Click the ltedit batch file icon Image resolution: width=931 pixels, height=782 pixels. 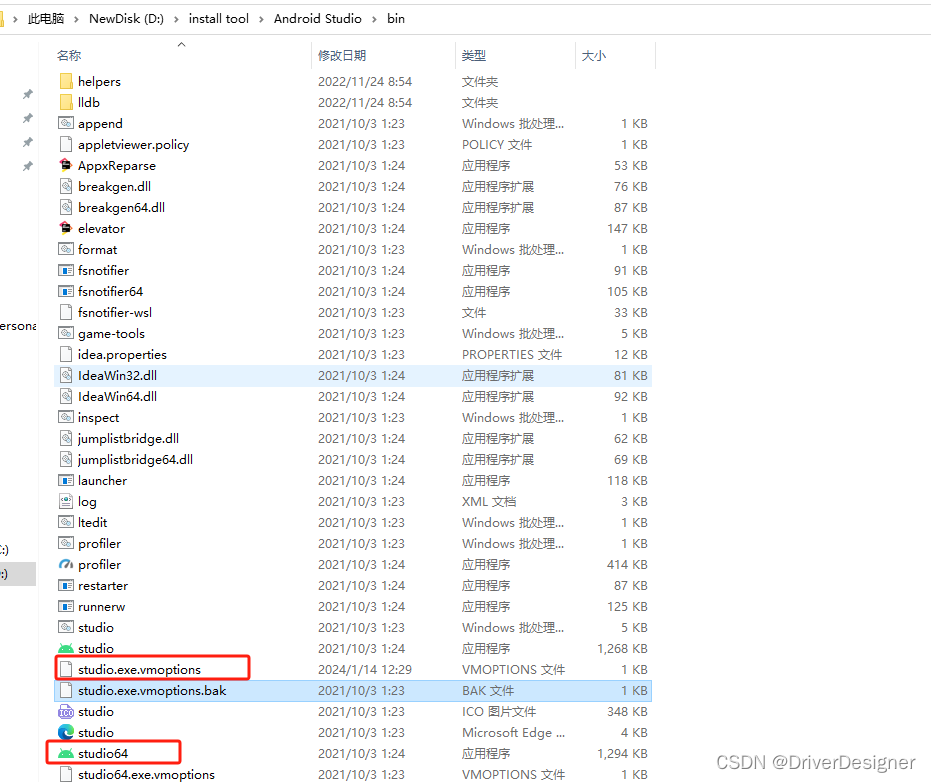66,523
